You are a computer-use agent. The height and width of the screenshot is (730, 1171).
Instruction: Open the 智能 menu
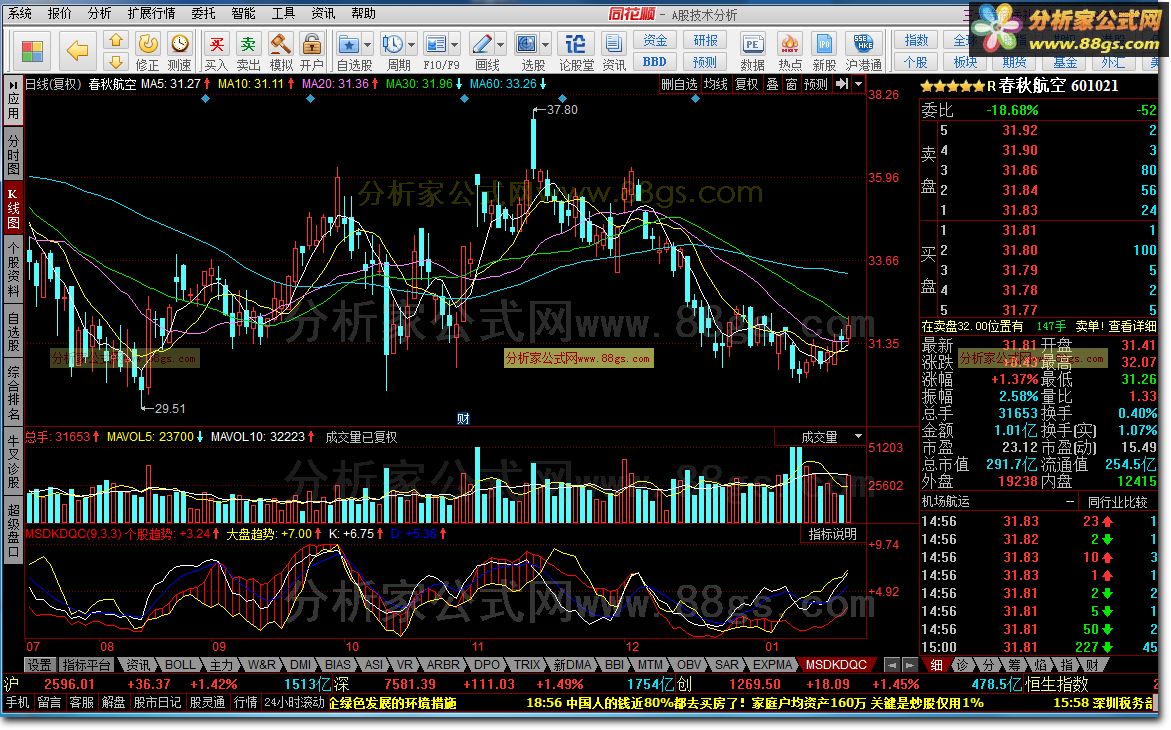[x=243, y=13]
